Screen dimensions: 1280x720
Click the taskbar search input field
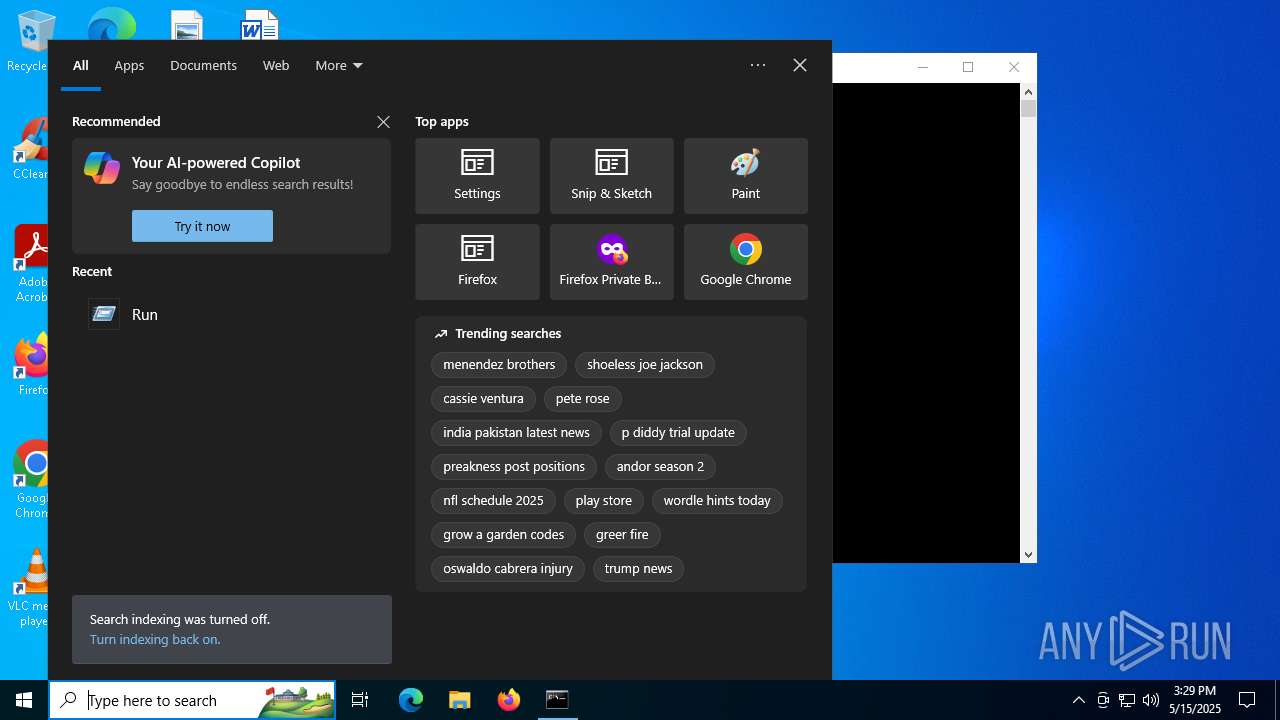click(192, 700)
